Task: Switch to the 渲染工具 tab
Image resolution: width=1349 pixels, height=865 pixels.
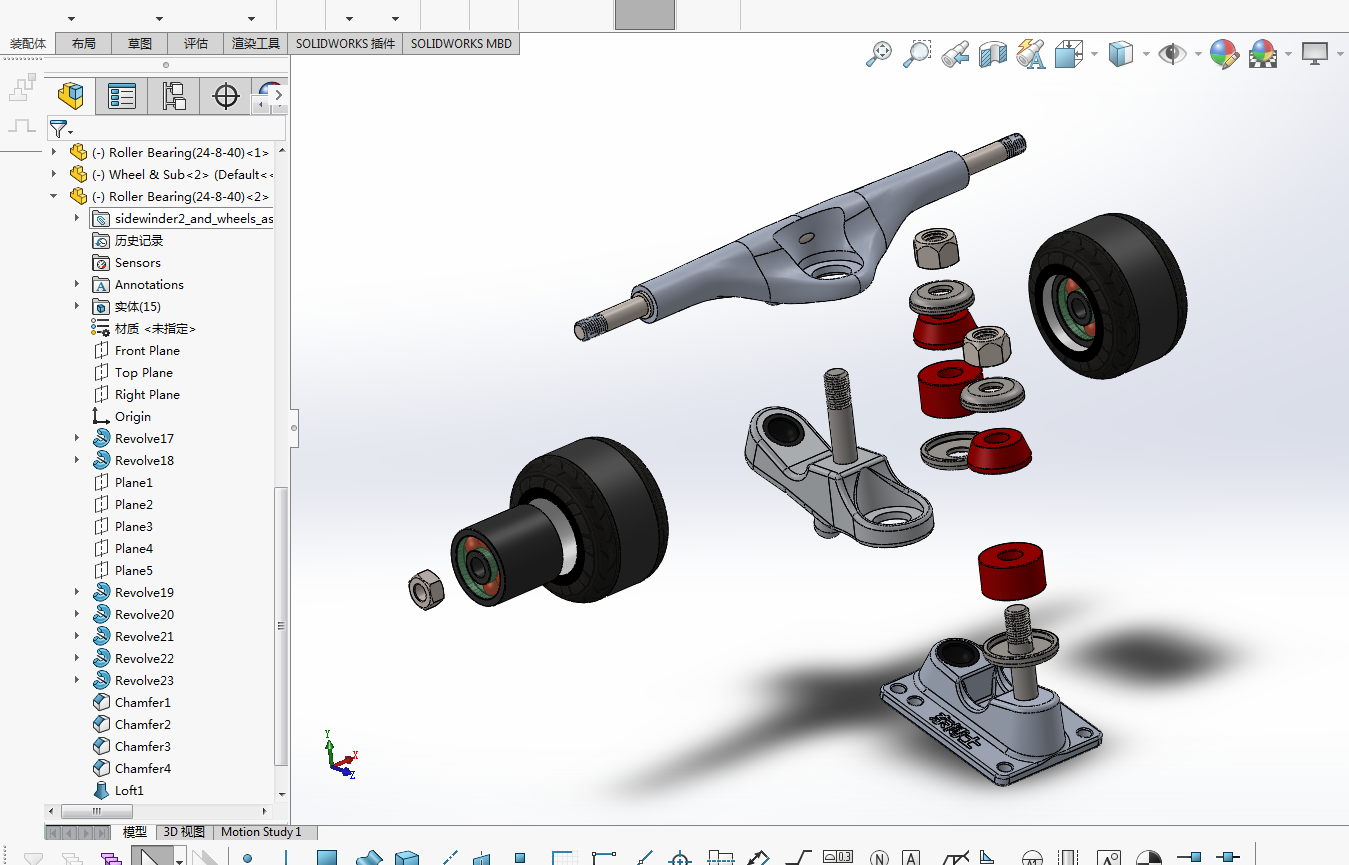Action: click(x=256, y=44)
